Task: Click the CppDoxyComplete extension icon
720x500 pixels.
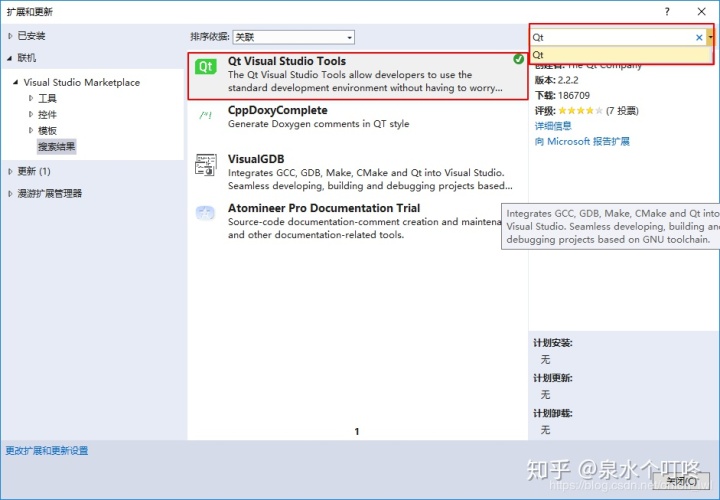Action: pyautogui.click(x=205, y=116)
